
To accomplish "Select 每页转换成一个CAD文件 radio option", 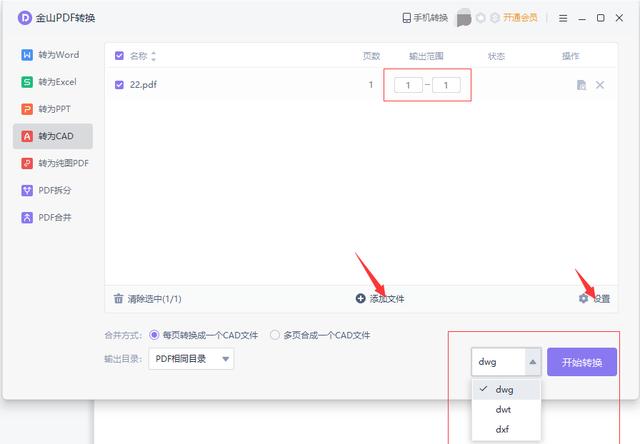I will 204,335.
